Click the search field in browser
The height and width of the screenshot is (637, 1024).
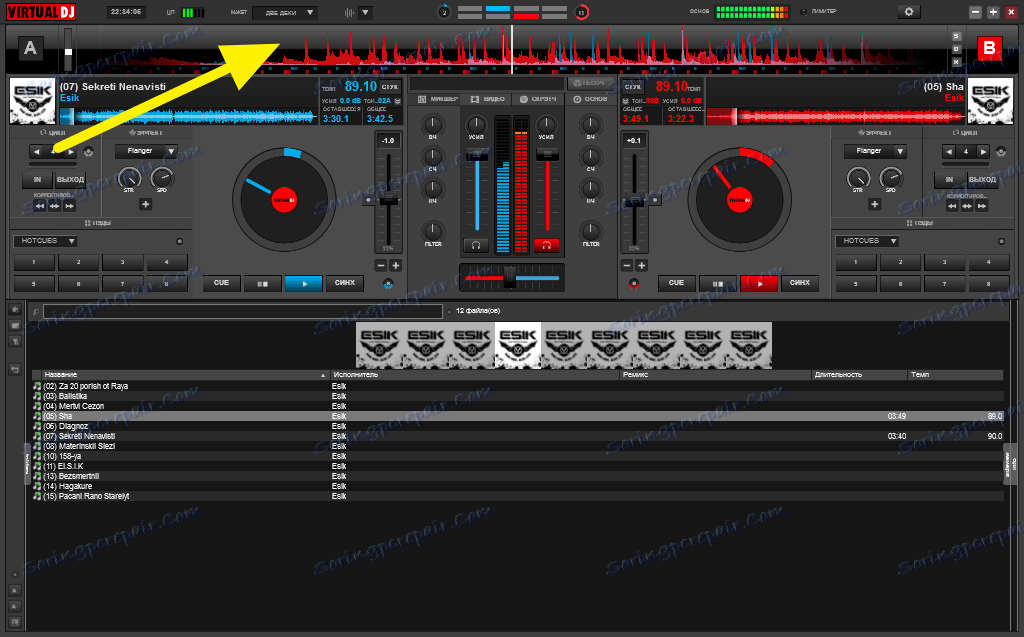pos(242,312)
